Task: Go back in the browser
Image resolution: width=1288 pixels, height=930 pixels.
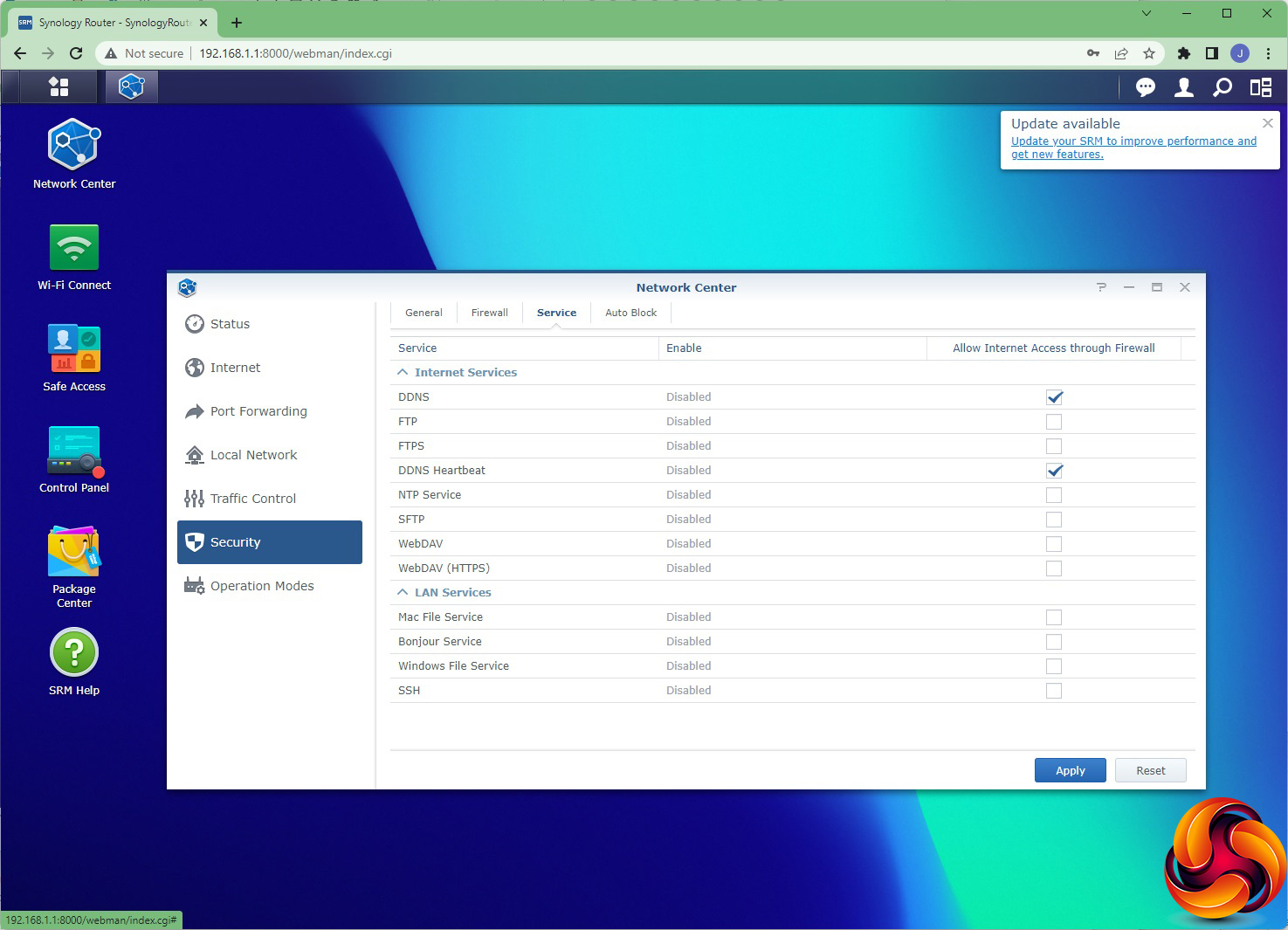Action: (20, 53)
